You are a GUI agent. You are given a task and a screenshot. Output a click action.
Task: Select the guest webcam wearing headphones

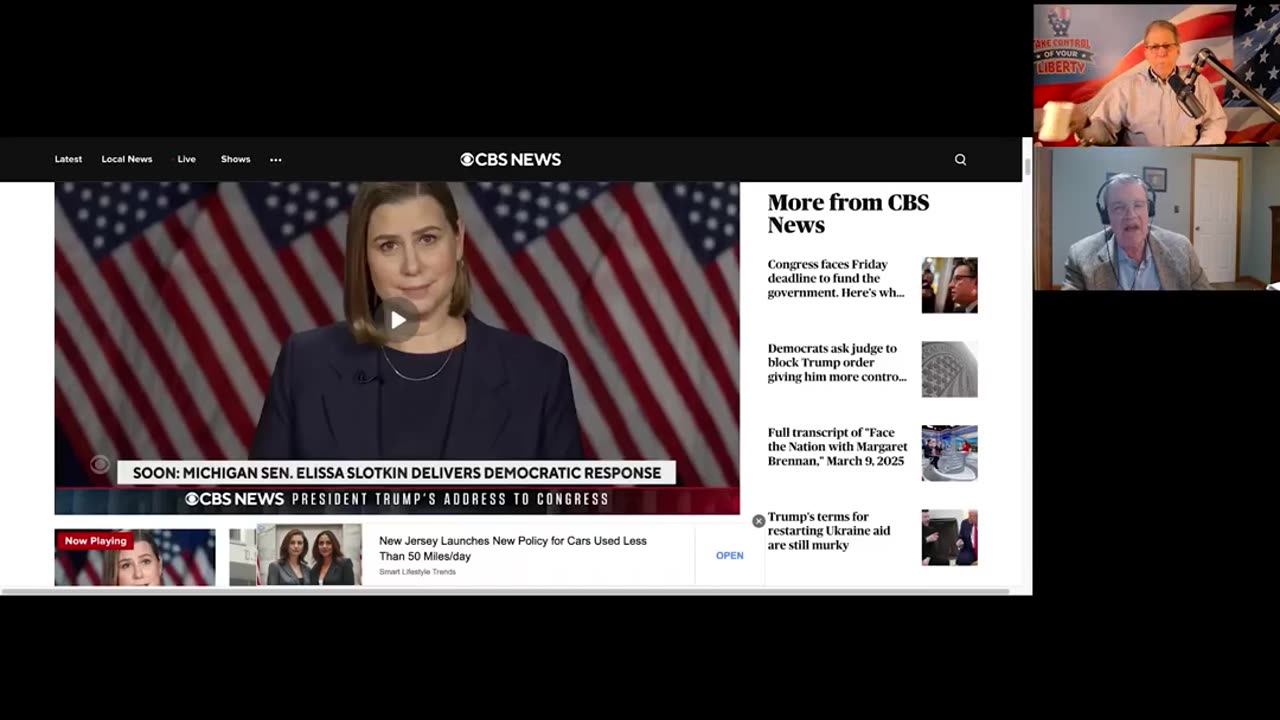(x=1156, y=218)
